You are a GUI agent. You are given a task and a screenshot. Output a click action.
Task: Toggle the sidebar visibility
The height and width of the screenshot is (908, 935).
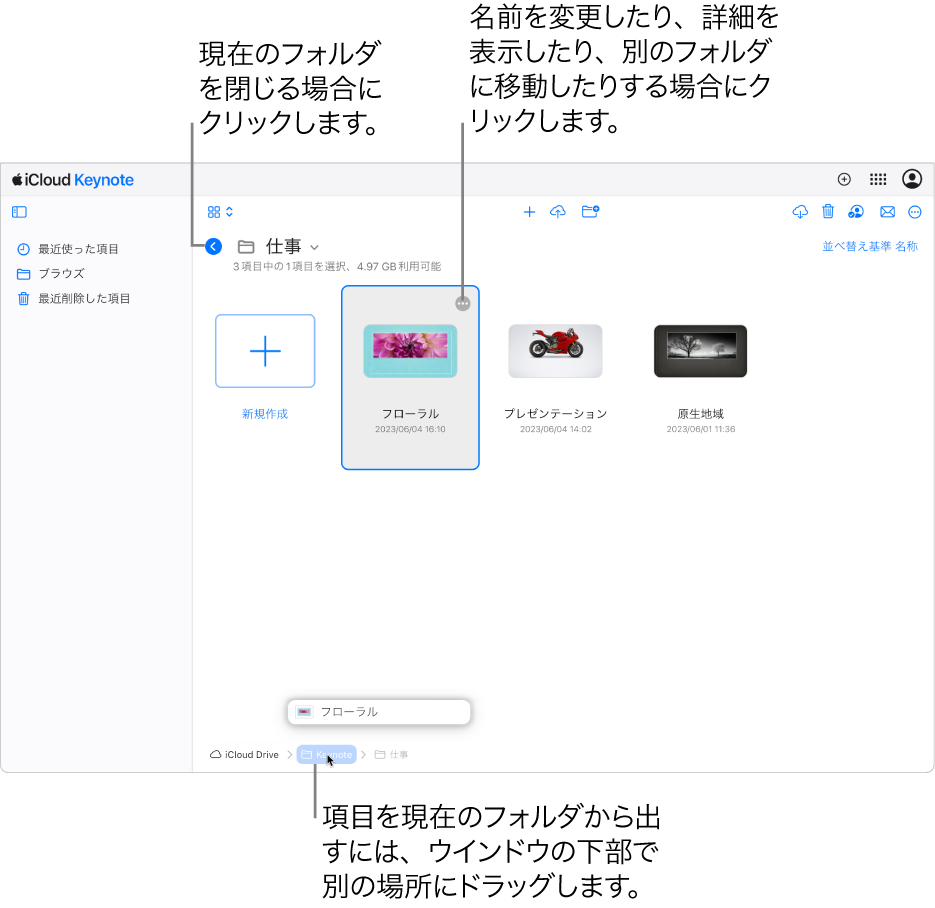(x=19, y=211)
